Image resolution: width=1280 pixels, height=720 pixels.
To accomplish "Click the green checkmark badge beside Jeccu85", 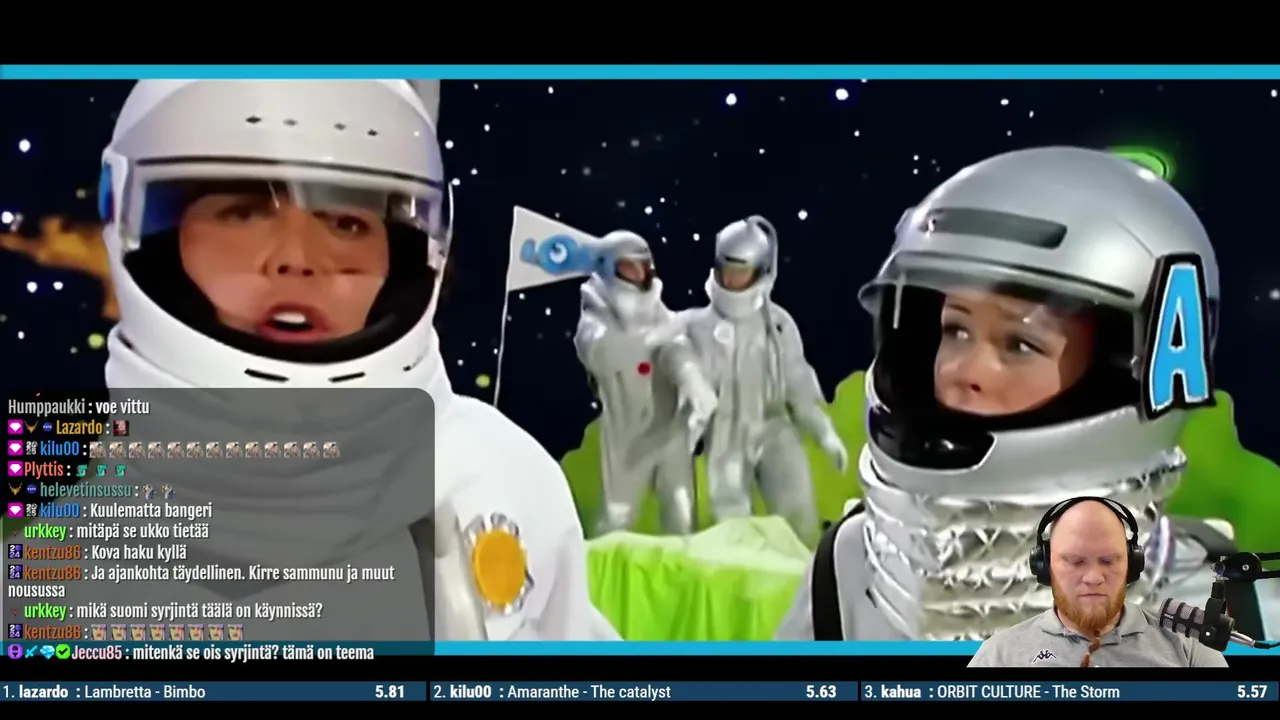I will (x=63, y=652).
